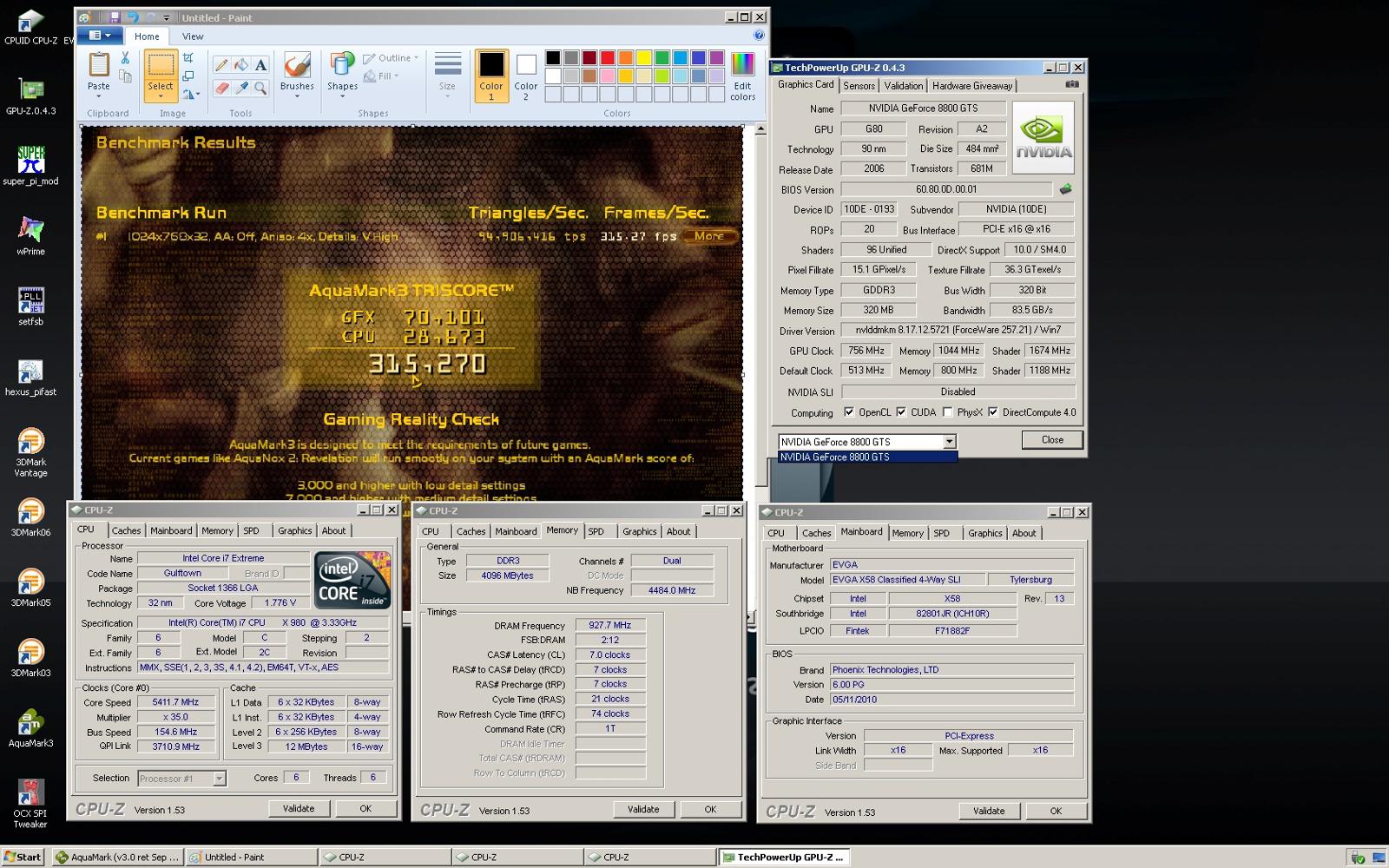Click the Close button in GPU-Z
Image resolution: width=1389 pixels, height=868 pixels.
click(1052, 440)
